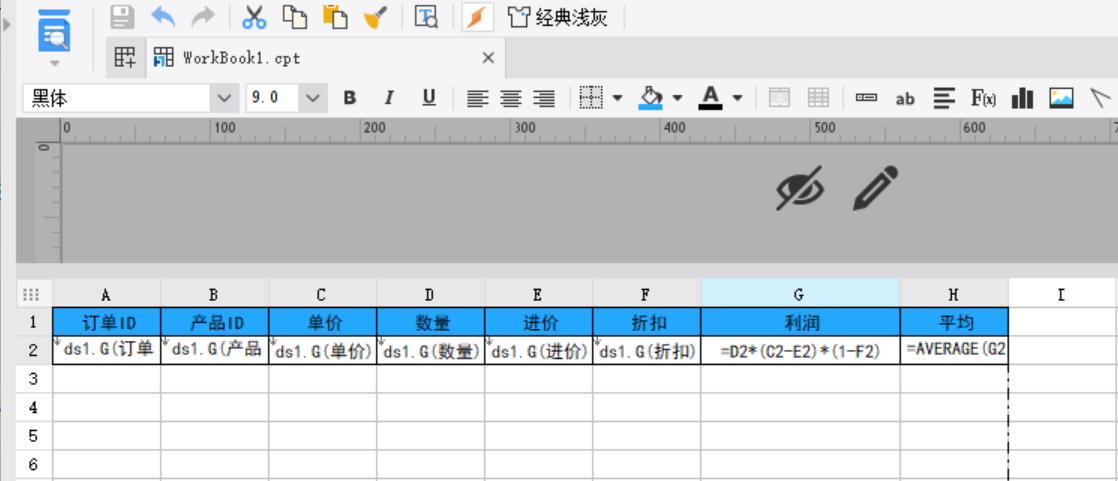The height and width of the screenshot is (481, 1118).
Task: Select the 数量 header cell
Action: click(x=431, y=322)
